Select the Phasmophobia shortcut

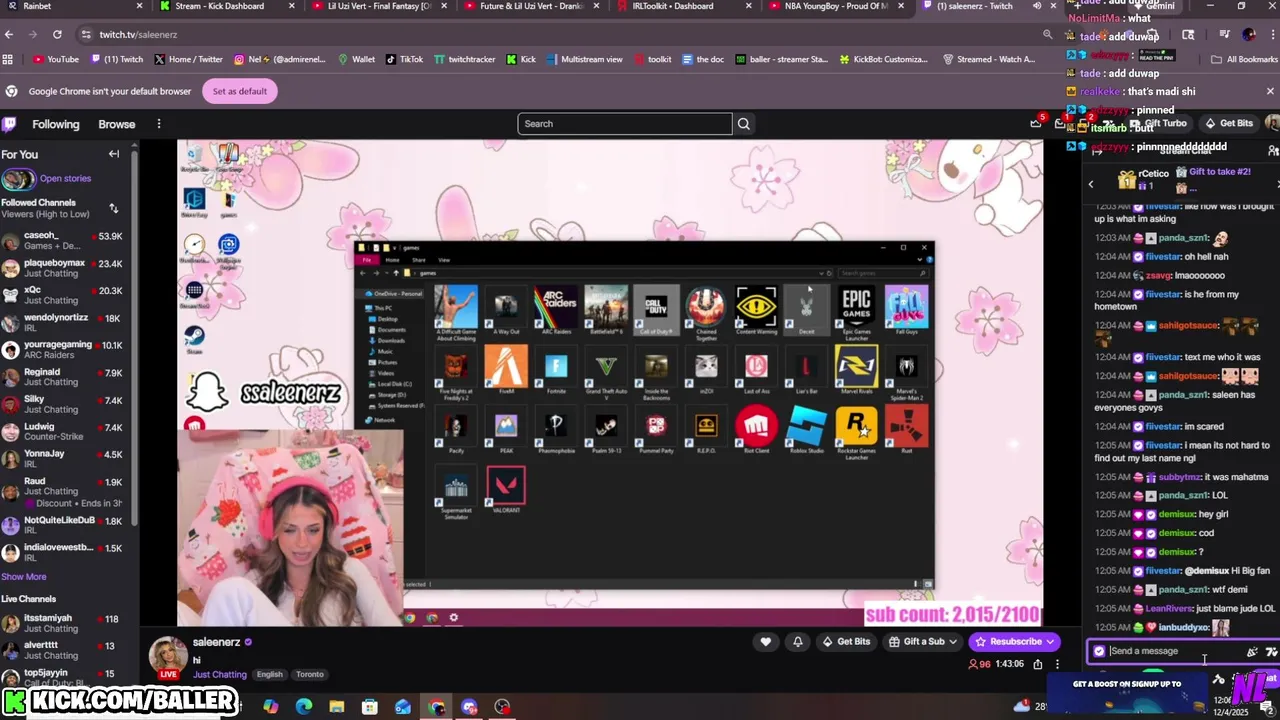(556, 429)
